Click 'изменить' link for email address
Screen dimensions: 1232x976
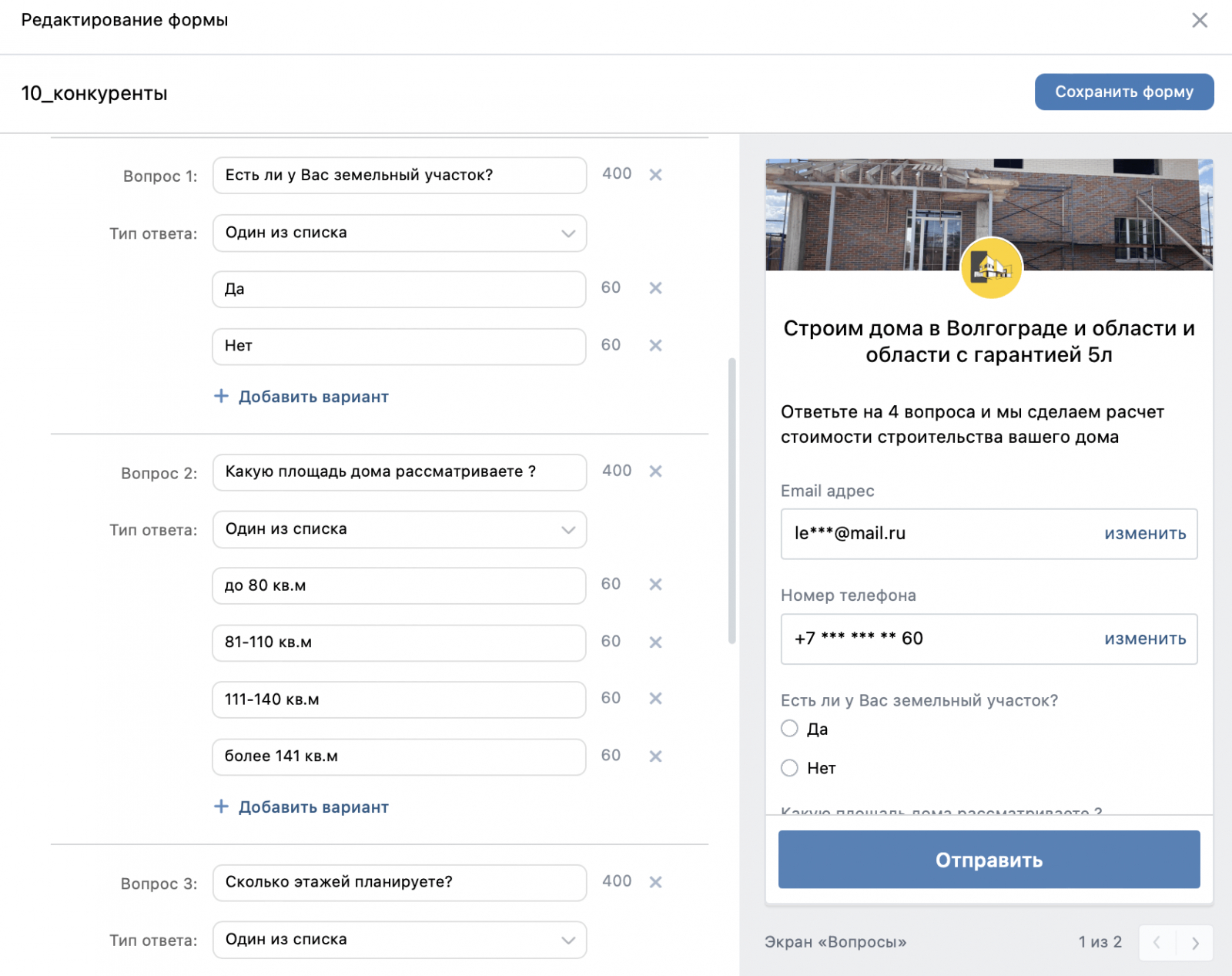[1145, 534]
